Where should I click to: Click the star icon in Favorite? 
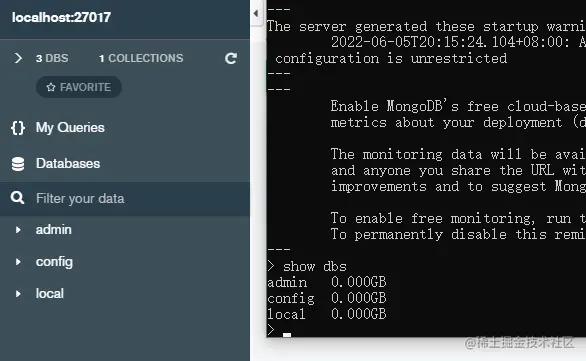51,87
